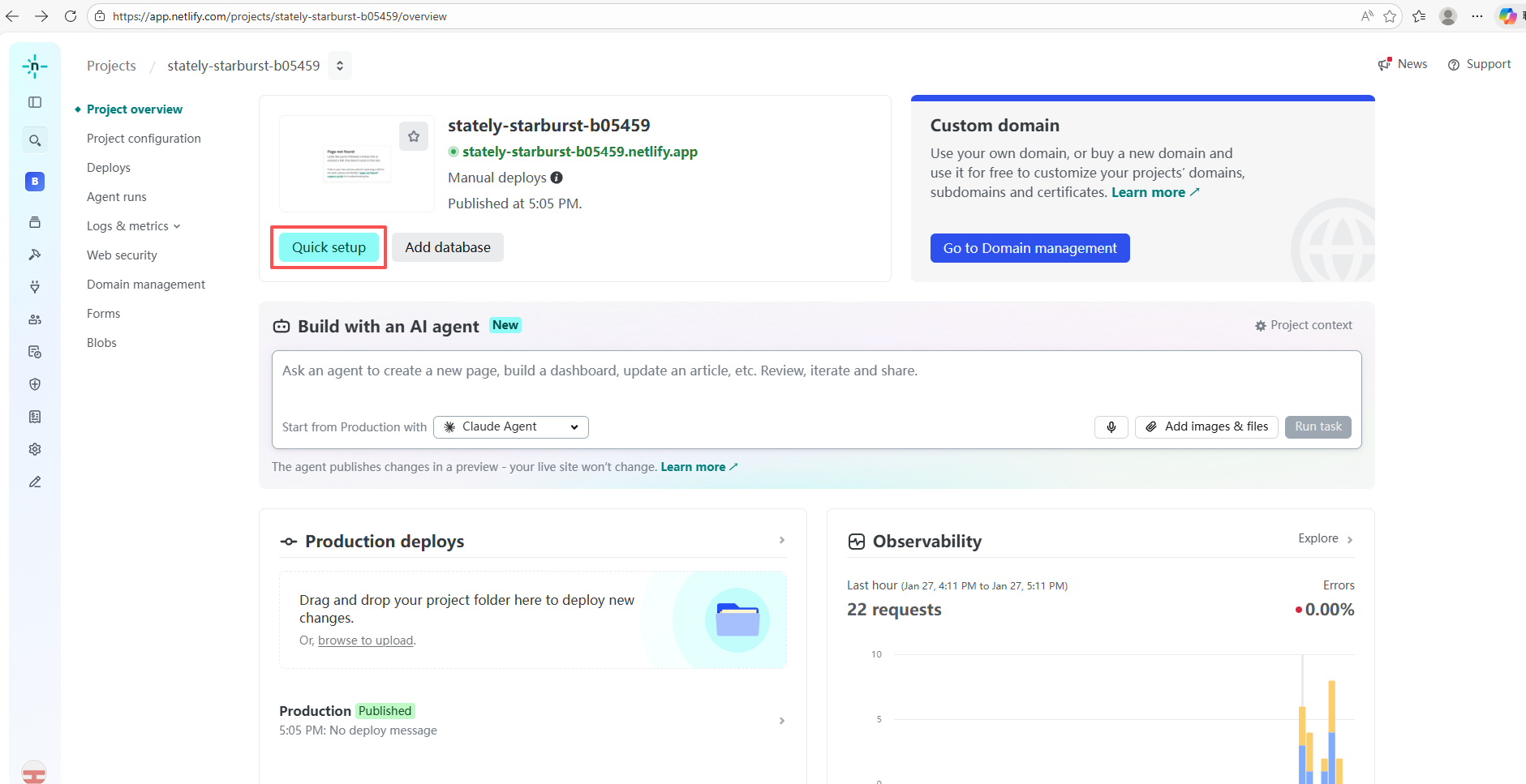The image size is (1526, 784).
Task: Open the browser profile avatar
Action: pos(1448,16)
